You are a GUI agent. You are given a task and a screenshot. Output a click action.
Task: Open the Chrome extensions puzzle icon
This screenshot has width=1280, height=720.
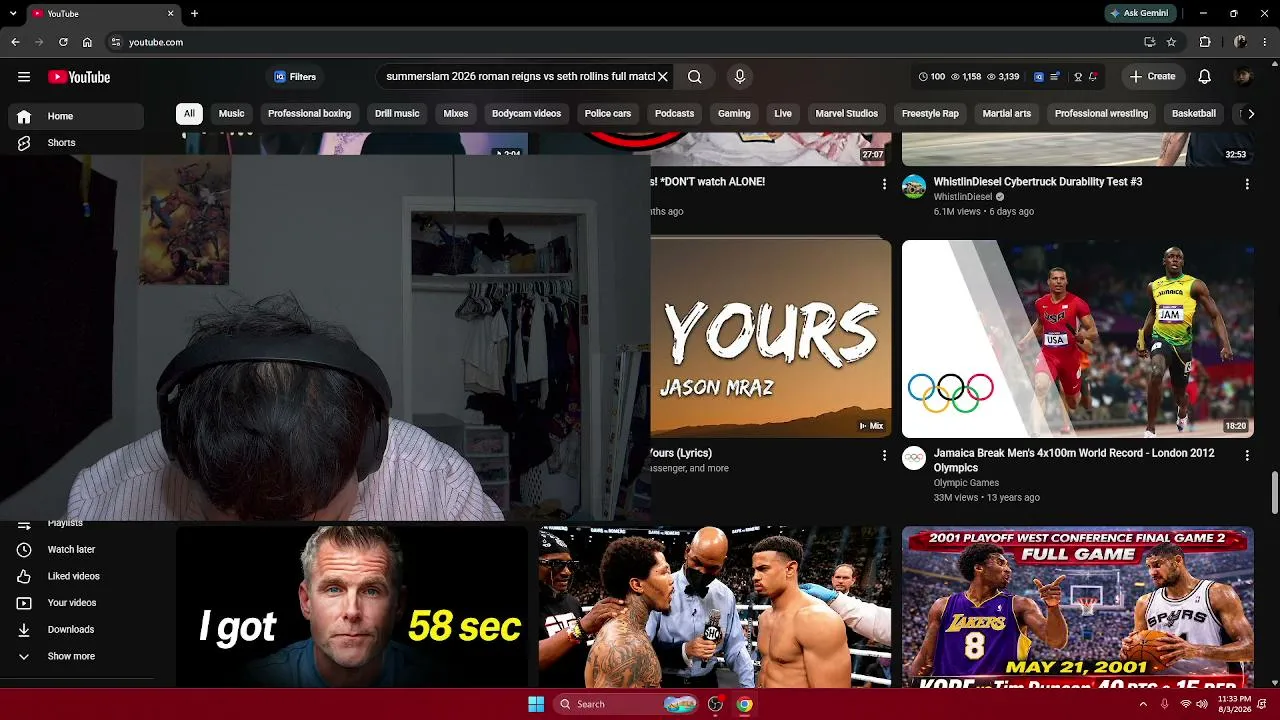(1205, 42)
